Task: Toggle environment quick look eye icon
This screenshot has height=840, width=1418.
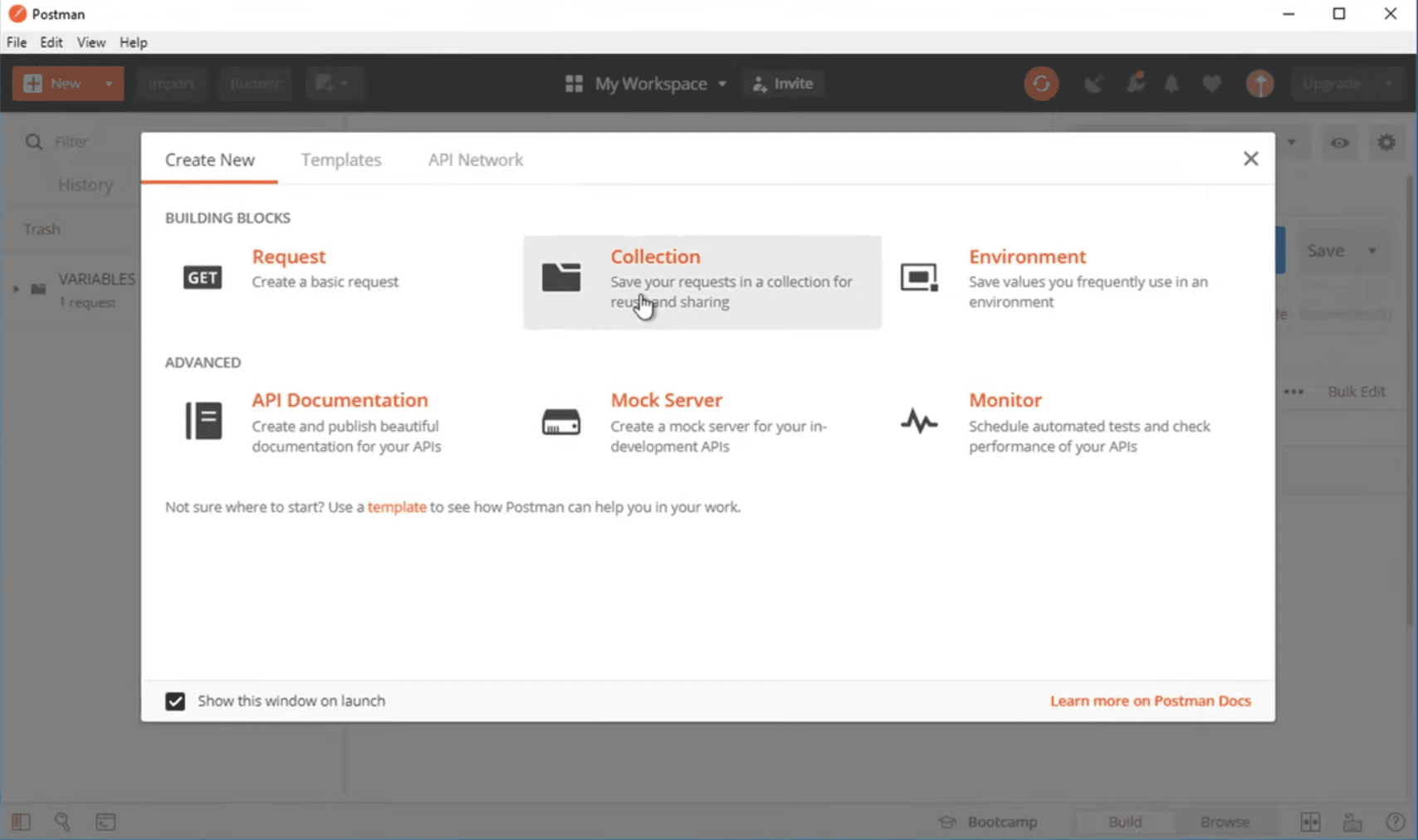Action: pos(1339,143)
